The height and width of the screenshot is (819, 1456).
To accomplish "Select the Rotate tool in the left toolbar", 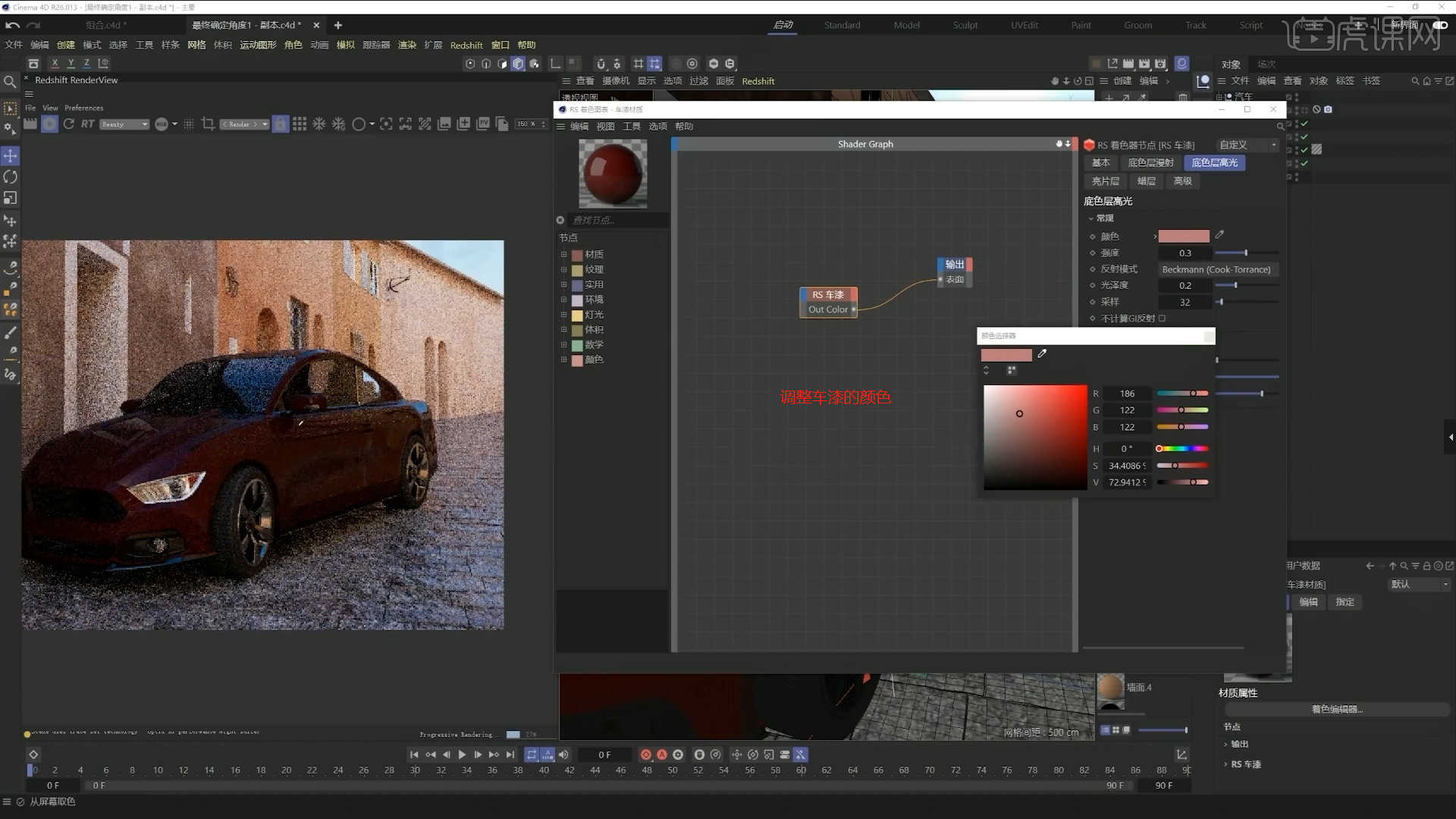I will 11,177.
